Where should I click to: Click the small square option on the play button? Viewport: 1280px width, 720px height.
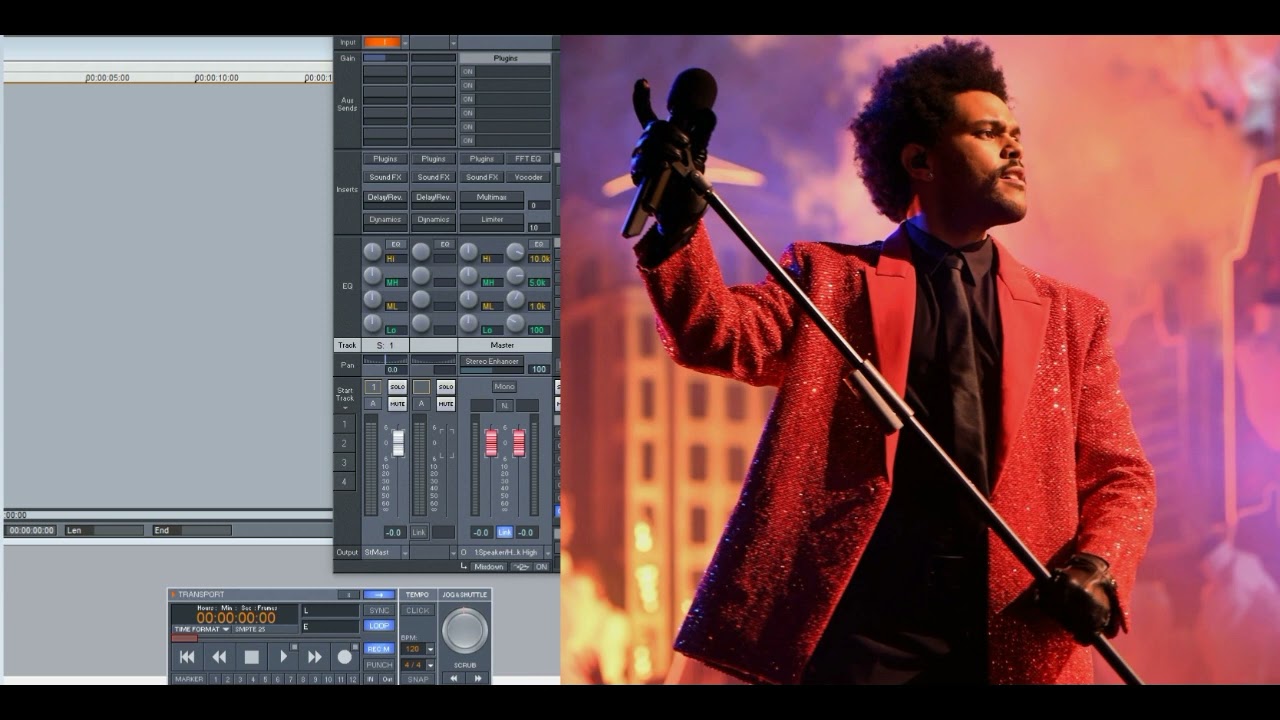tap(294, 647)
